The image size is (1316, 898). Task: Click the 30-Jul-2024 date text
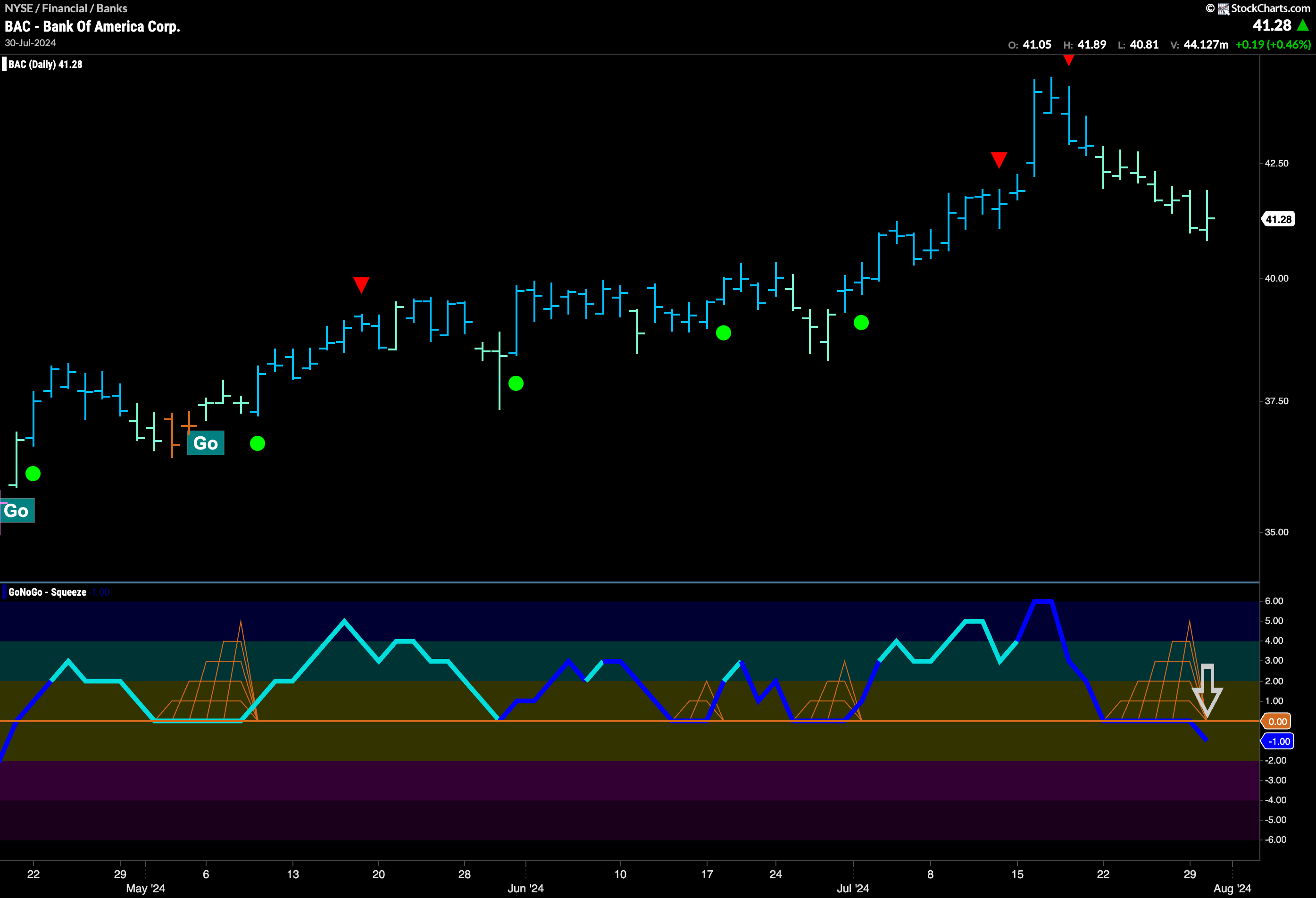click(x=31, y=43)
